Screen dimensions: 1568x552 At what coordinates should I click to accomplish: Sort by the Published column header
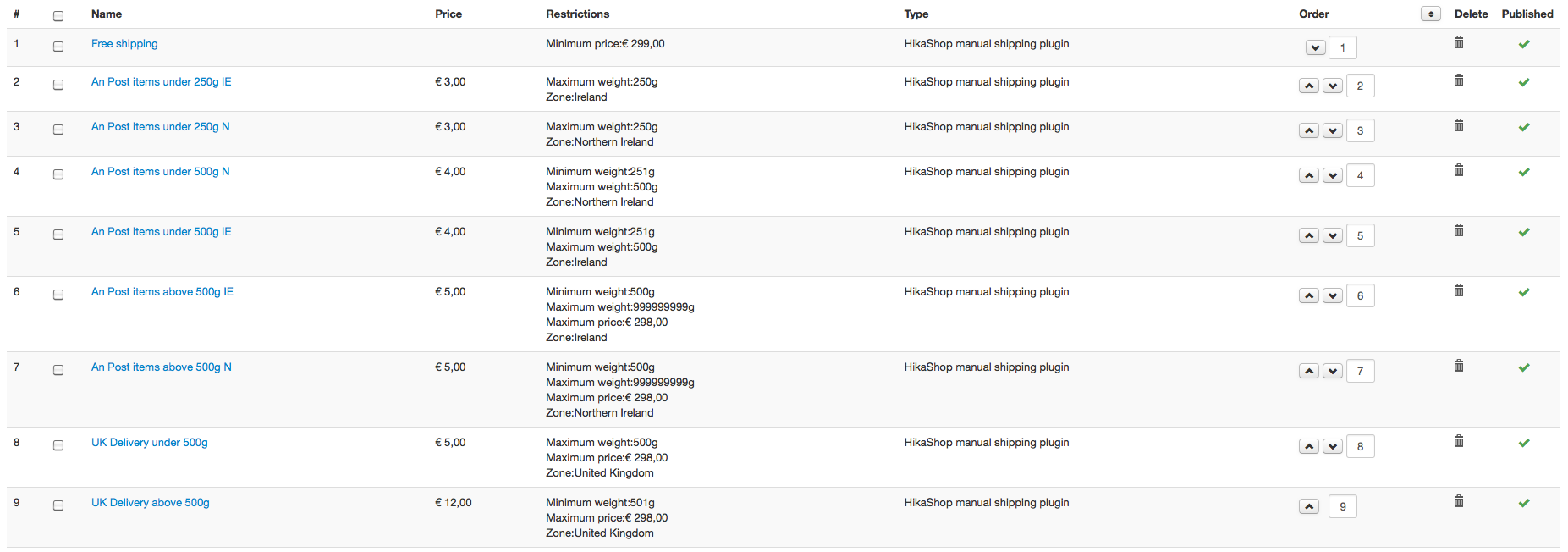pos(1527,14)
